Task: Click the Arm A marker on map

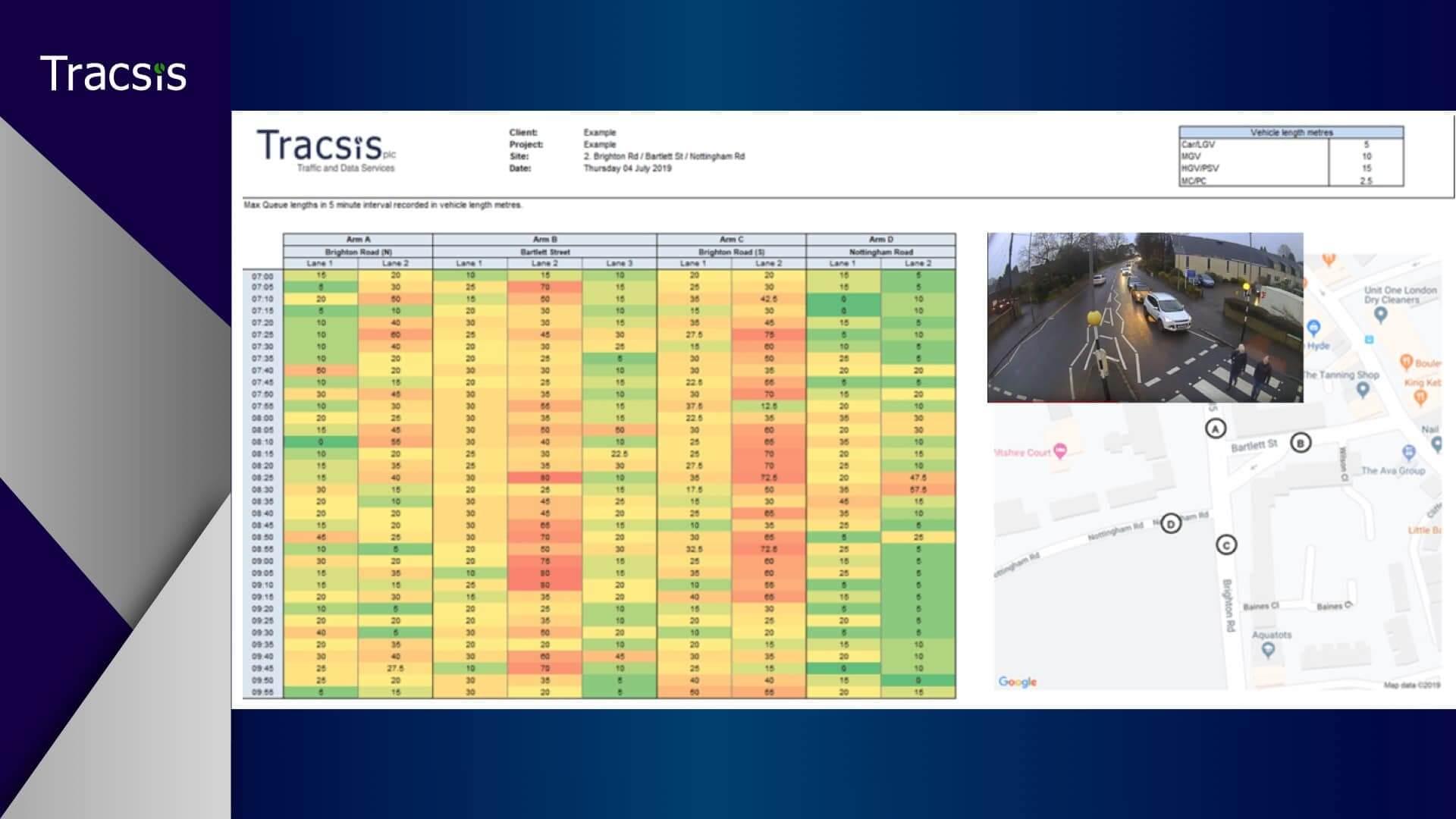Action: (x=1216, y=429)
